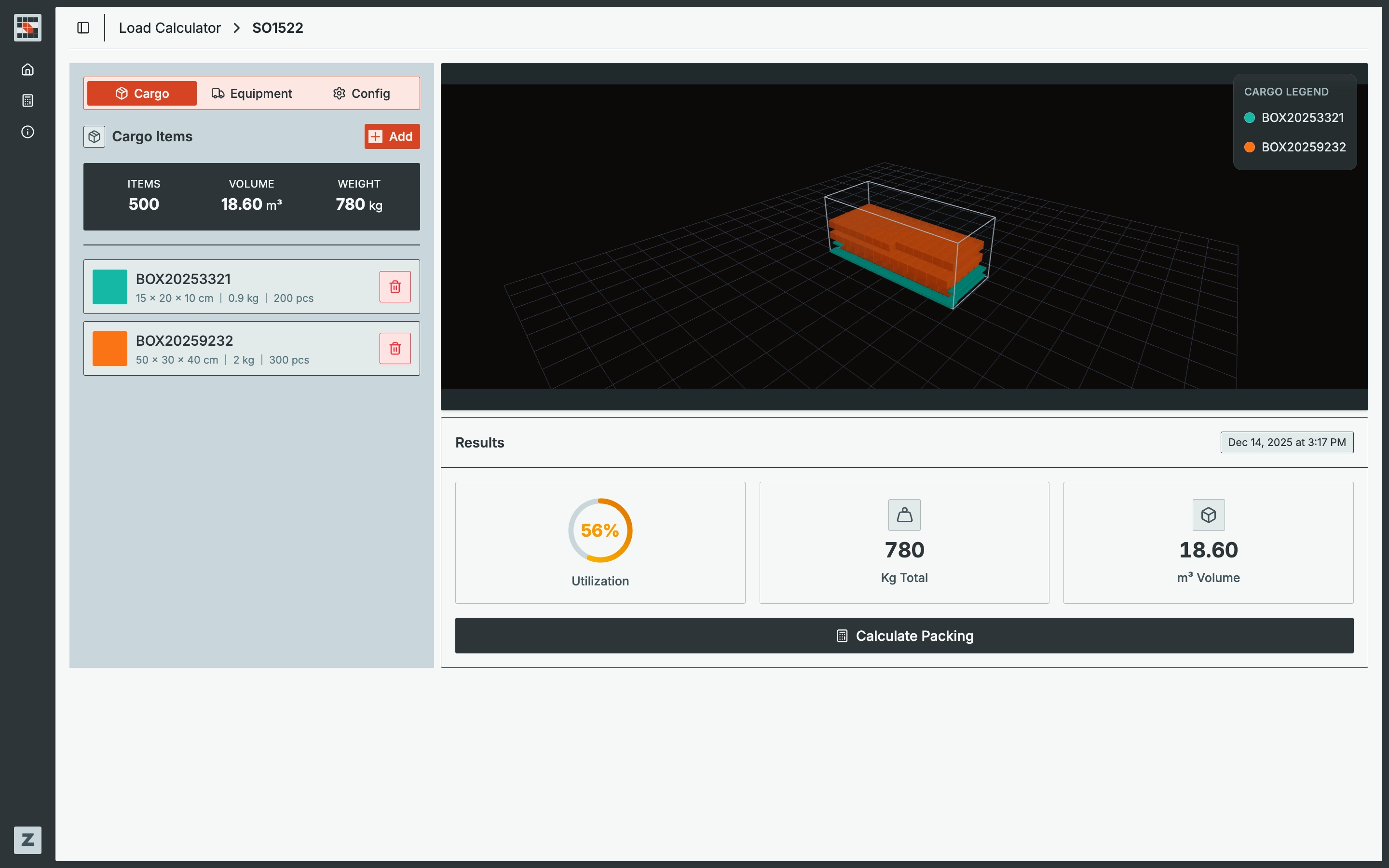The width and height of the screenshot is (1389, 868).
Task: Click the package icon beside Cargo Items
Action: [94, 136]
